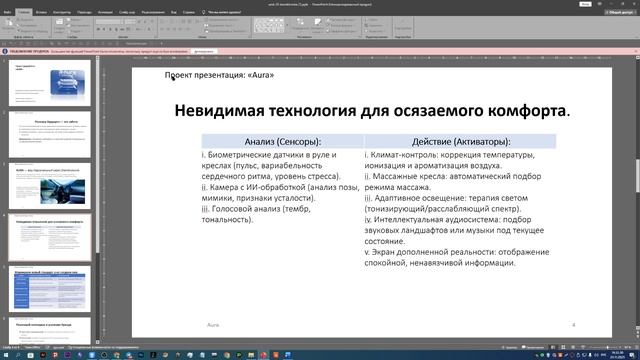Screen dimensions: 640x360
Task: Open the Shape Fill dropdown
Action: click(x=342, y=20)
